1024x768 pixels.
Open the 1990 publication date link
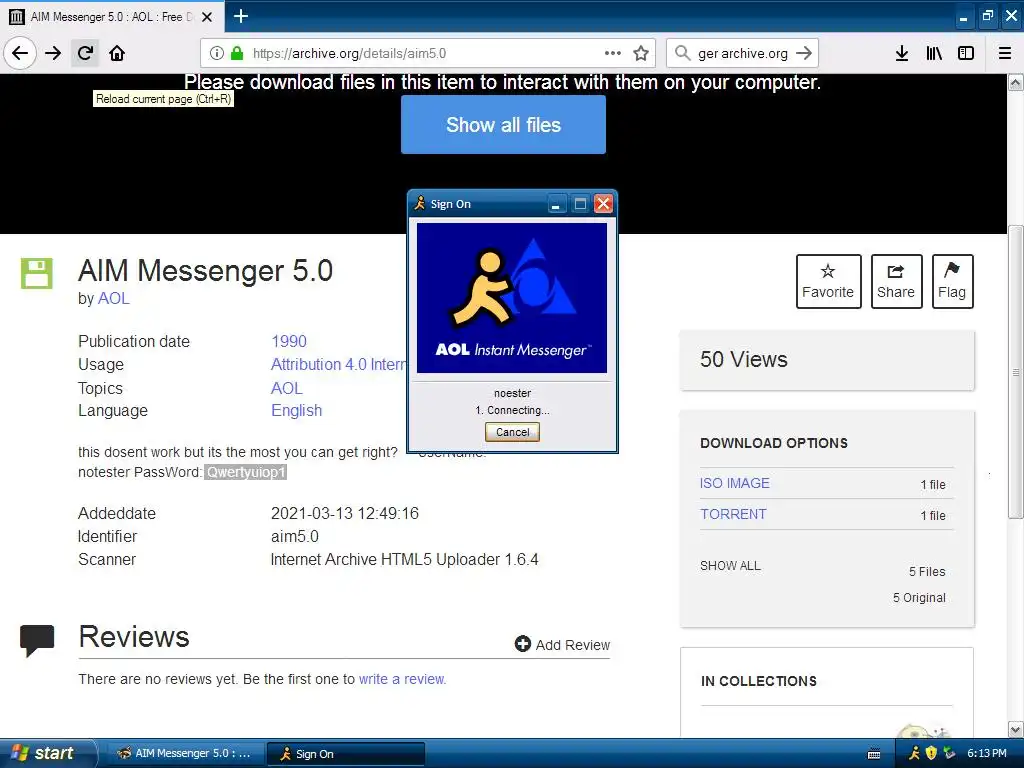[x=289, y=342]
